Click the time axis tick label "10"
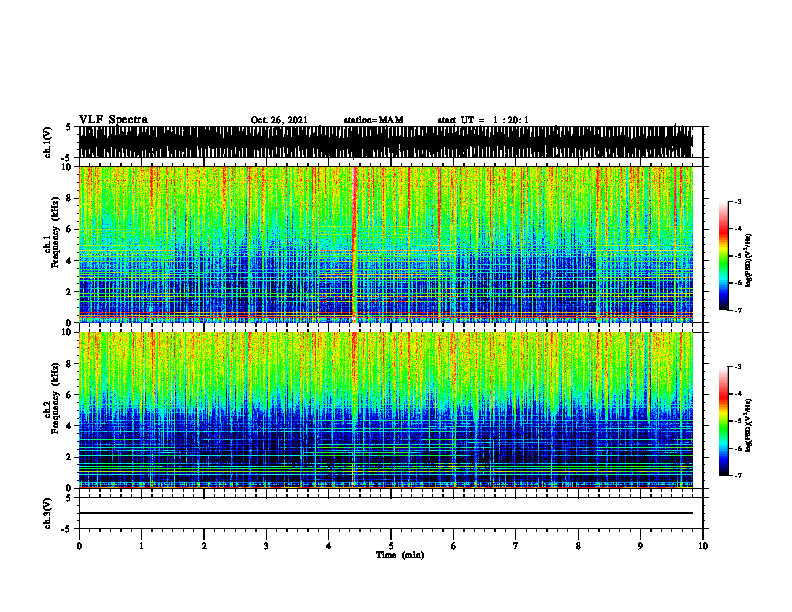Viewport: 792px width, 612px height. (703, 546)
